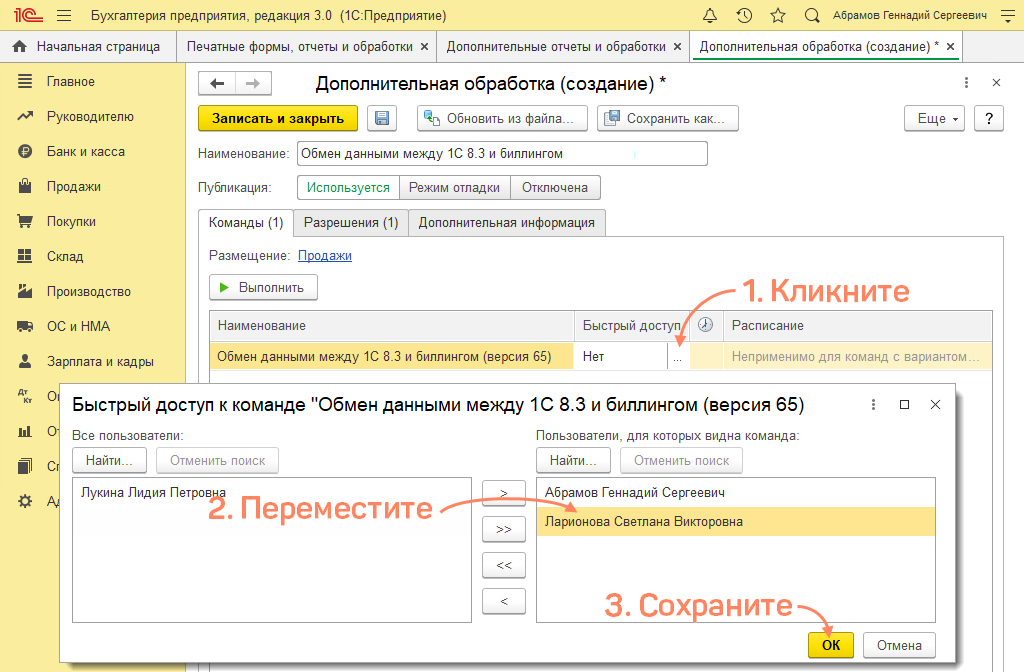Switch to Дополнительная информация tab
Image resolution: width=1024 pixels, height=672 pixels.
[507, 223]
